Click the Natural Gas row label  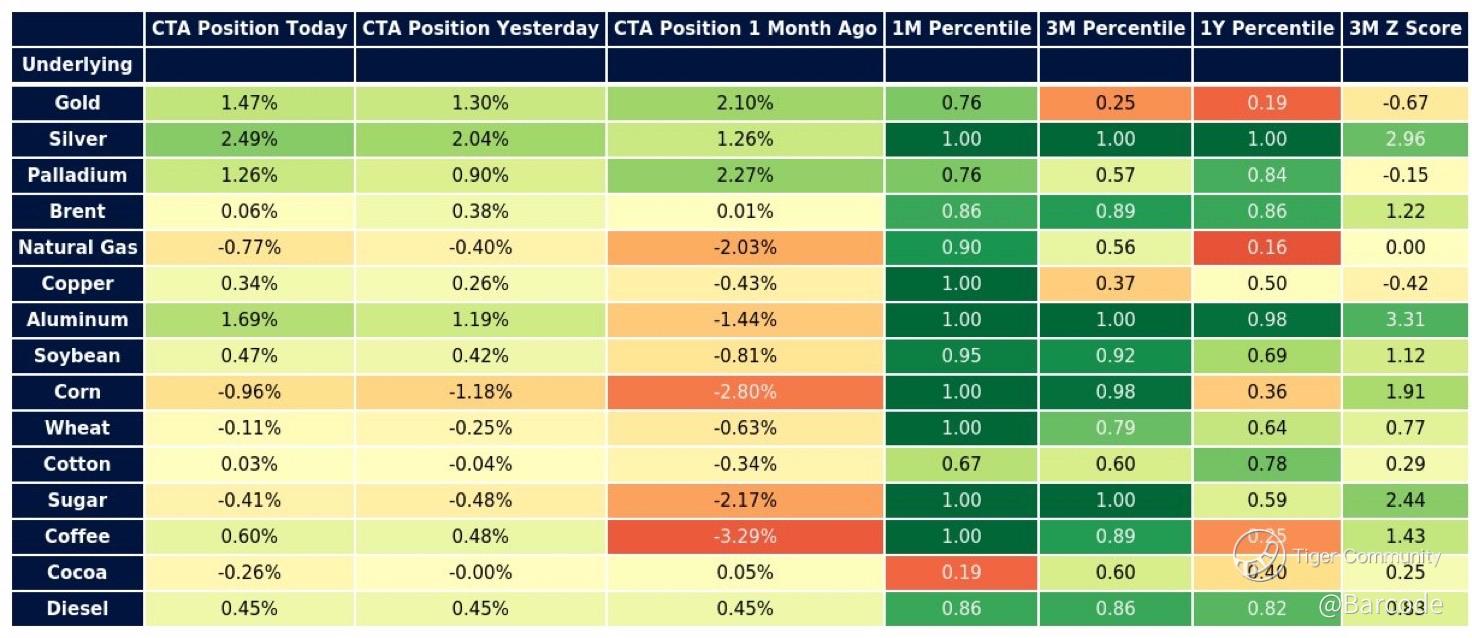coord(77,247)
